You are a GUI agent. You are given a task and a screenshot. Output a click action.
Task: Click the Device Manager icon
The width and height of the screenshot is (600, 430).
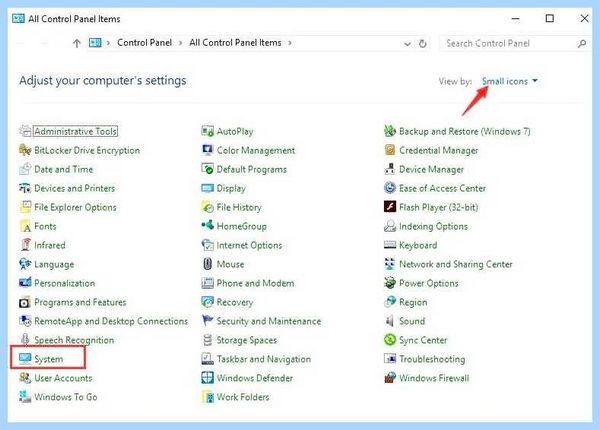390,169
